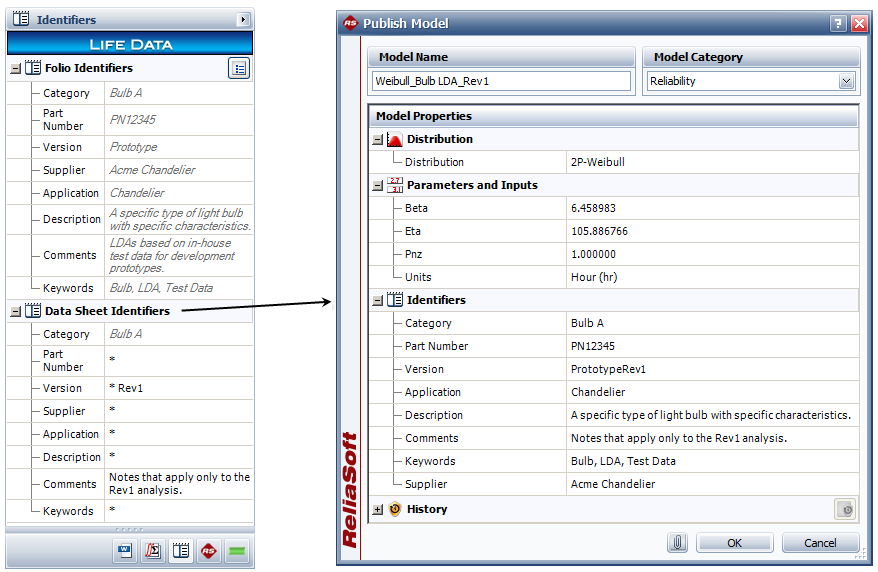The image size is (878, 572).
Task: Select the Life Data panel header
Action: (x=130, y=44)
